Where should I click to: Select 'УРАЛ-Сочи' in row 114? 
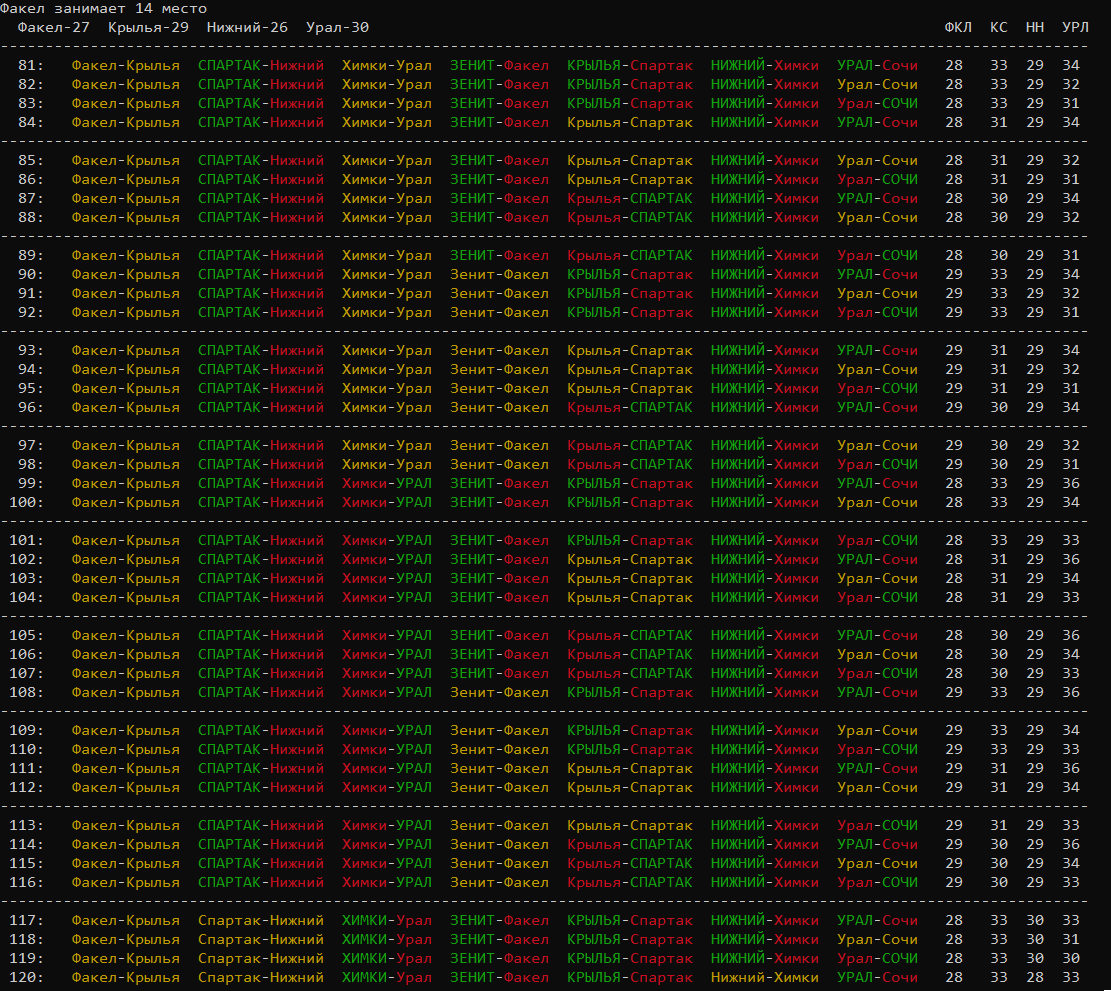tap(877, 845)
